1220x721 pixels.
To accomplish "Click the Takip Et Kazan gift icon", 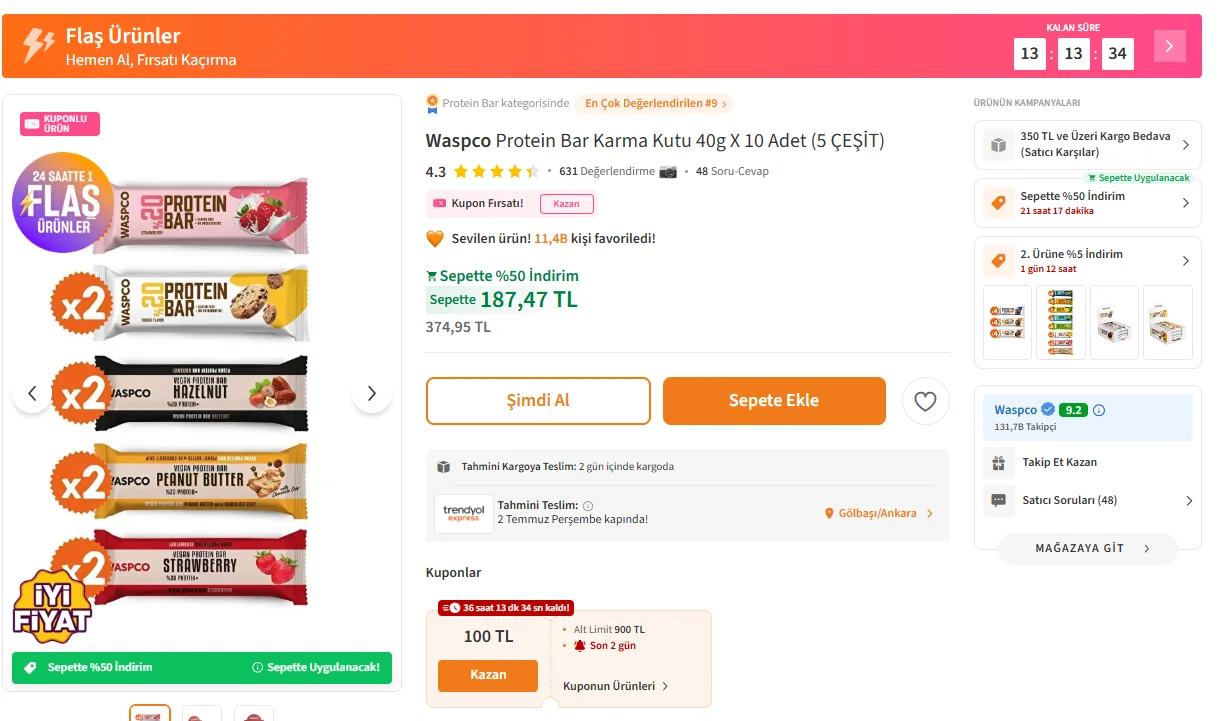I will [x=998, y=462].
